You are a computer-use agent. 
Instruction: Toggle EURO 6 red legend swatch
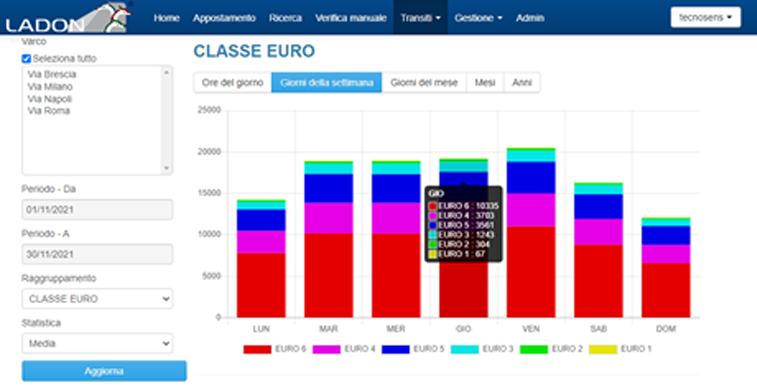(x=257, y=349)
